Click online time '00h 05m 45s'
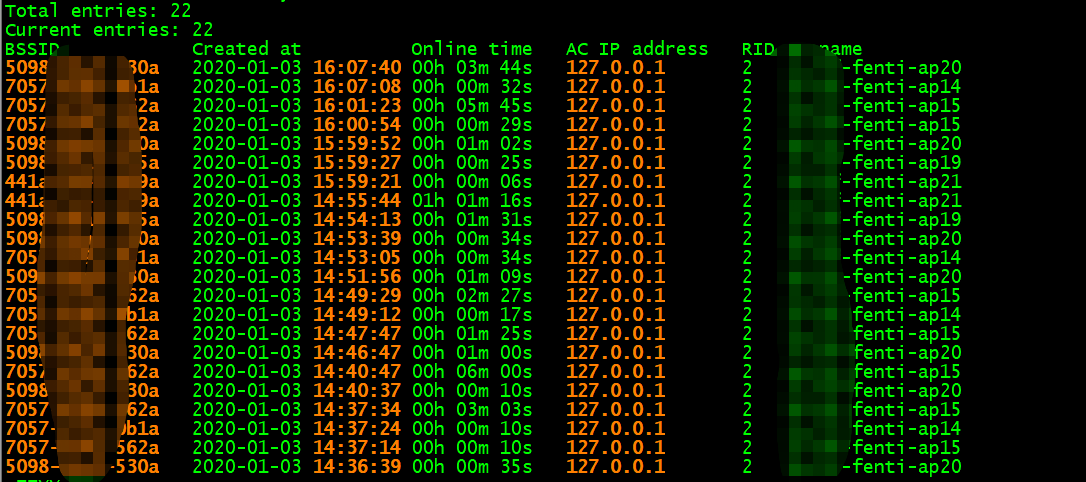Image resolution: width=1086 pixels, height=482 pixels. click(x=472, y=106)
